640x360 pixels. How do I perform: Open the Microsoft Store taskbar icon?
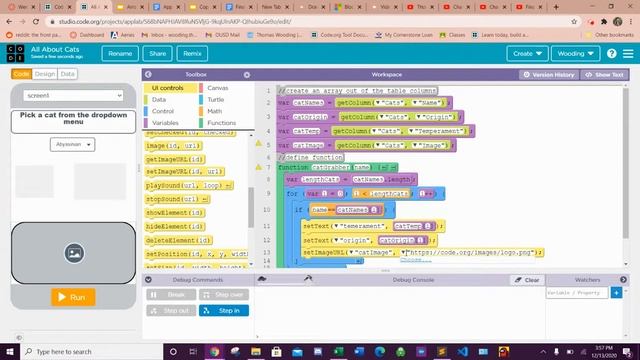click(x=276, y=351)
